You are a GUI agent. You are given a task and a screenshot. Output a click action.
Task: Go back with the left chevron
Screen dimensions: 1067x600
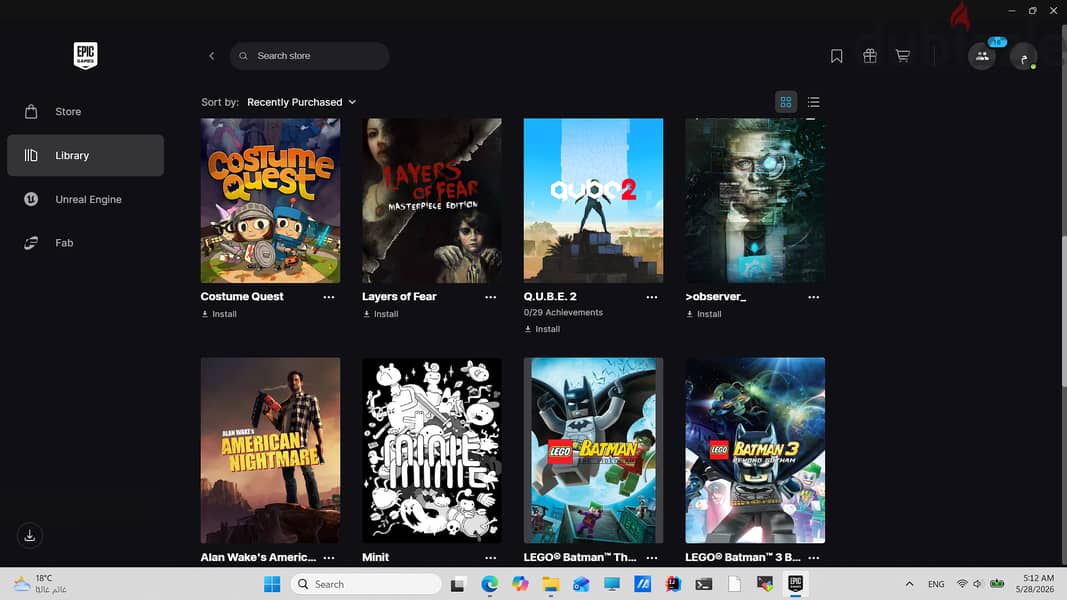[x=212, y=56]
